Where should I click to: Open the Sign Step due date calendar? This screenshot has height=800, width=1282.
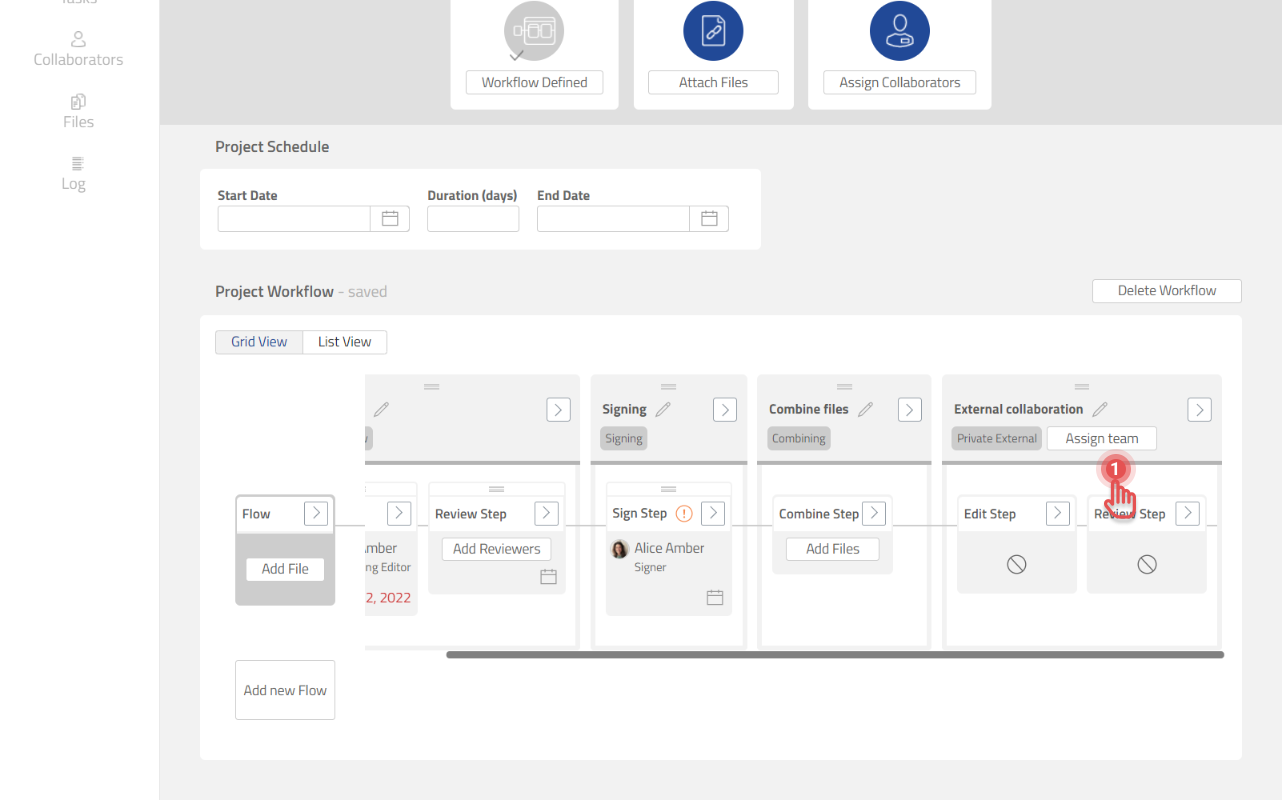pos(715,597)
